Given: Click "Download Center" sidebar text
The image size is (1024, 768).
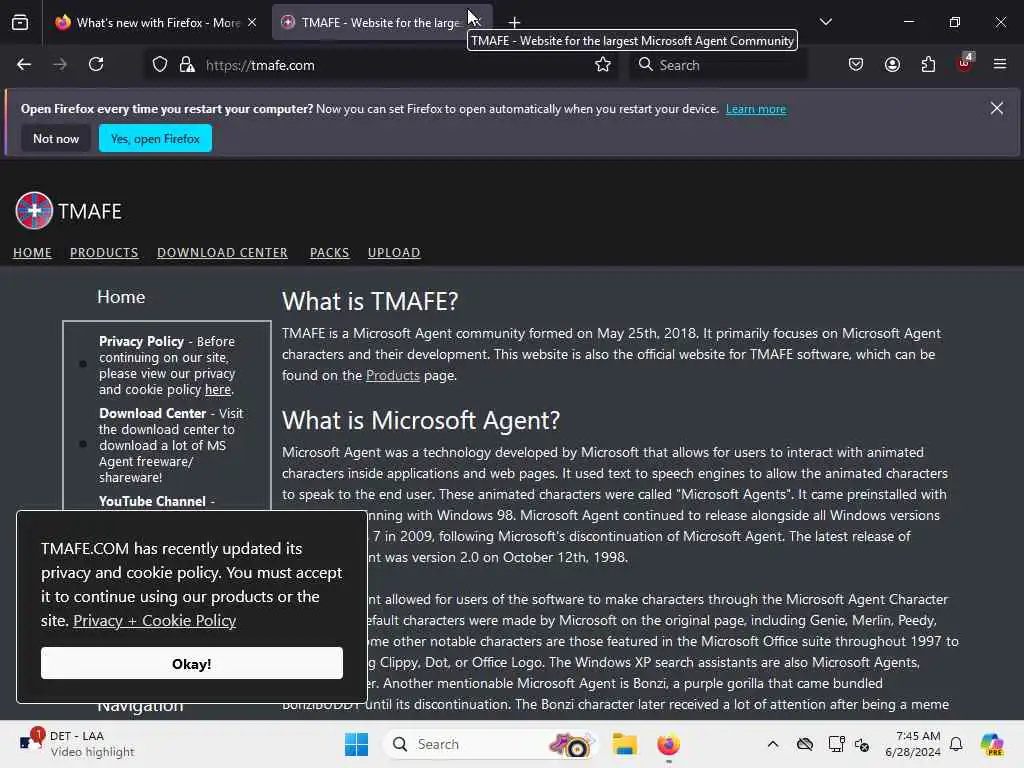Looking at the screenshot, I should (152, 413).
